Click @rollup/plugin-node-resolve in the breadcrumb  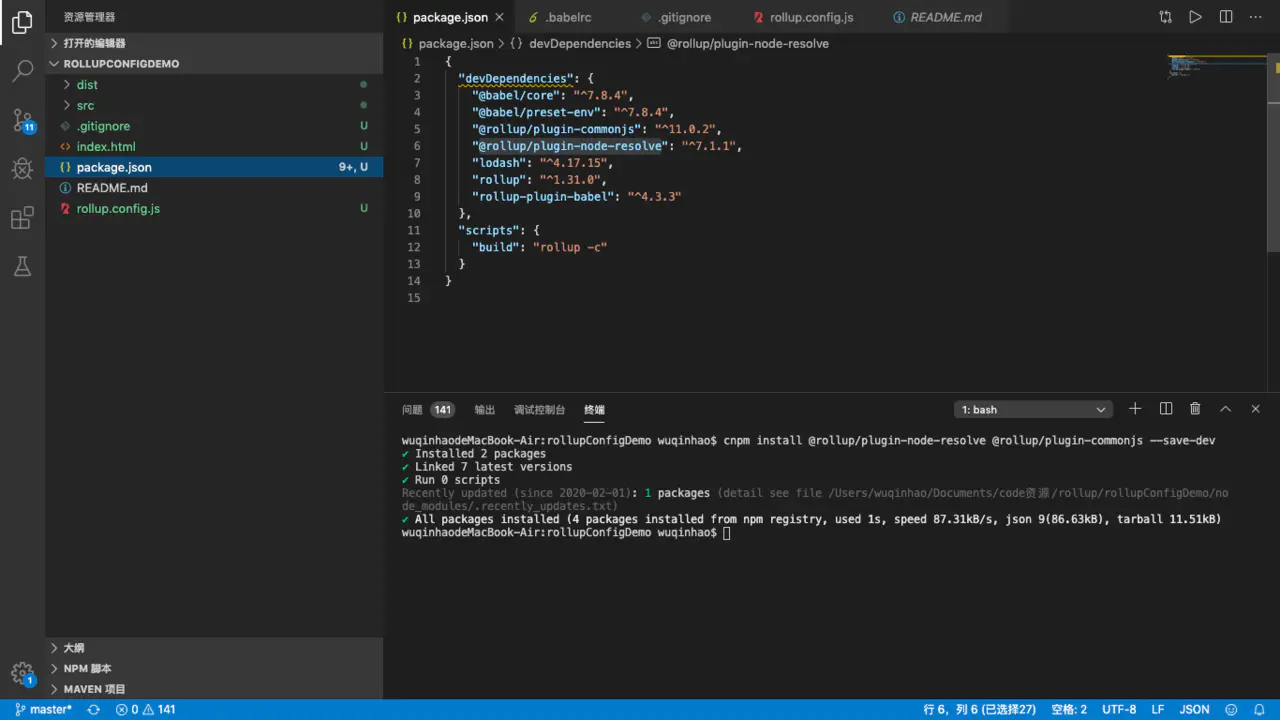point(747,44)
